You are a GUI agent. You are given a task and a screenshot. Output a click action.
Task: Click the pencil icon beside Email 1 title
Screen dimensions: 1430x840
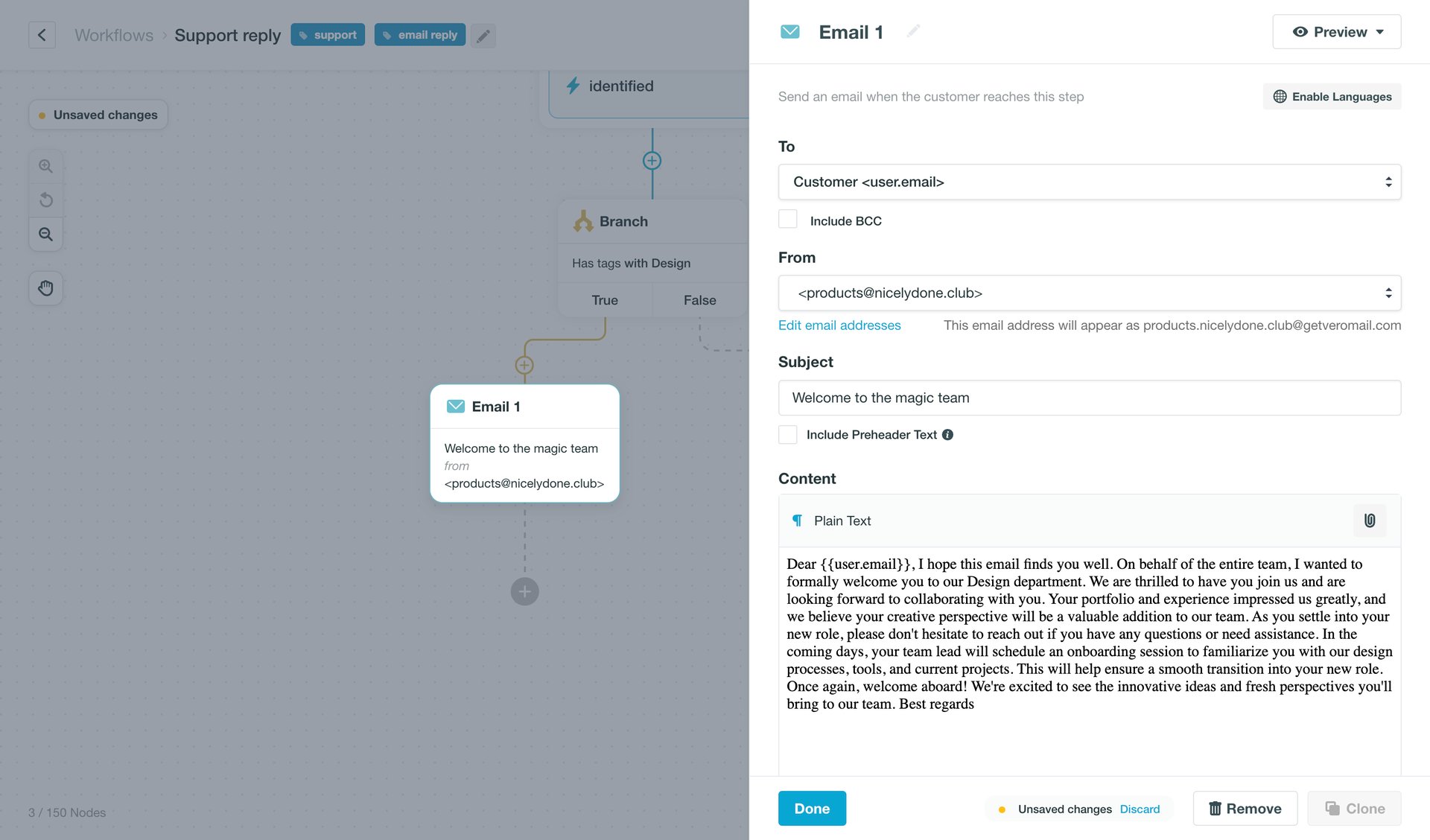(x=913, y=31)
